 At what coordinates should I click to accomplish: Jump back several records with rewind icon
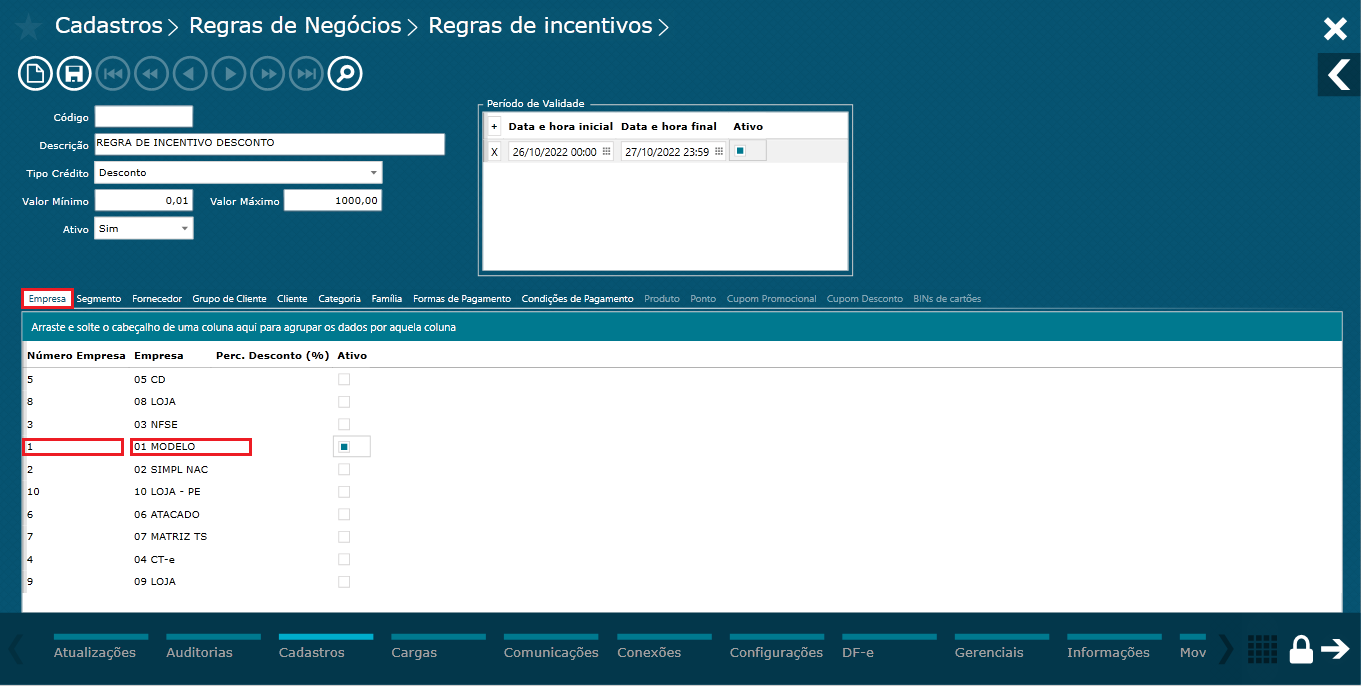(151, 73)
